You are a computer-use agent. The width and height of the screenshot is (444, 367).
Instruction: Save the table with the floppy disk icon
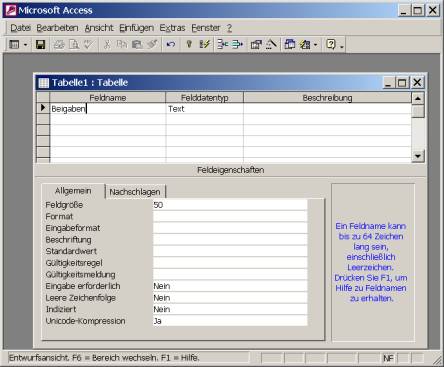[40, 44]
